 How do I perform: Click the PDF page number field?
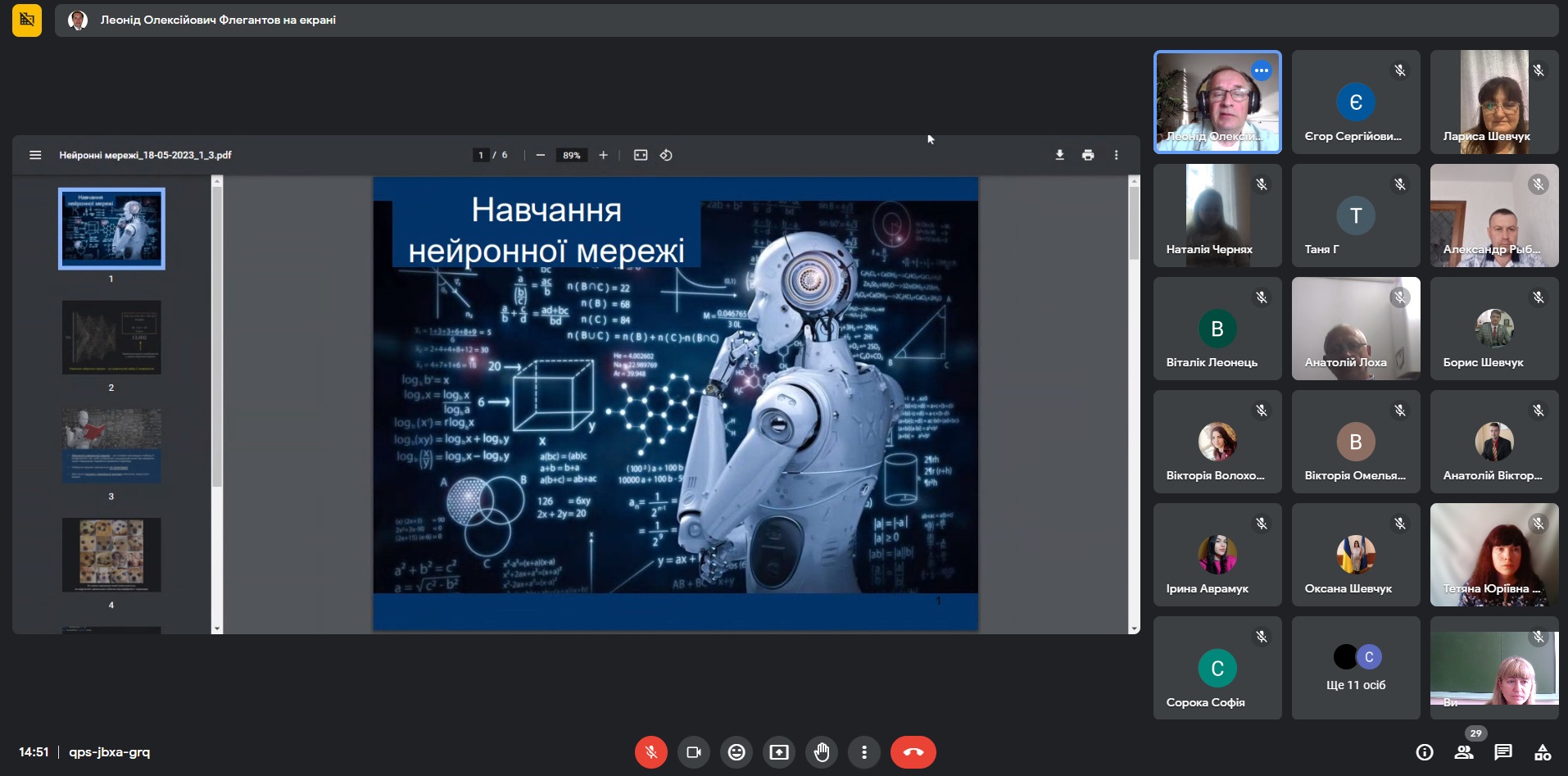(481, 155)
